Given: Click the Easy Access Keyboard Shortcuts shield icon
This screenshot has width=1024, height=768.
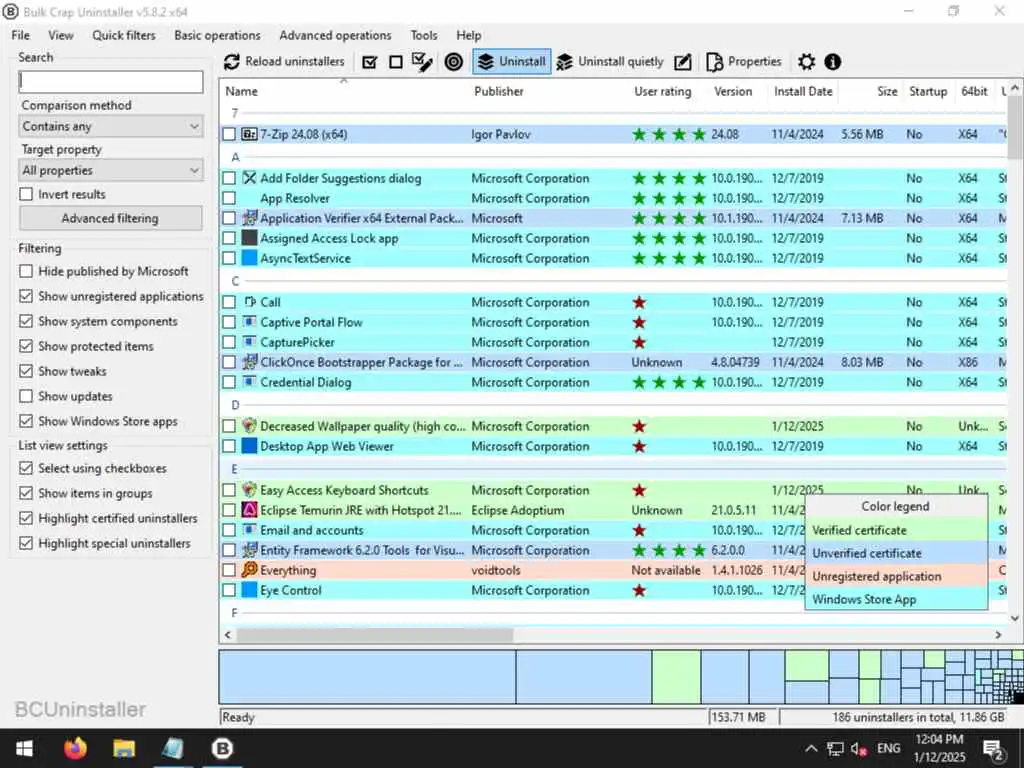Looking at the screenshot, I should click(x=249, y=490).
